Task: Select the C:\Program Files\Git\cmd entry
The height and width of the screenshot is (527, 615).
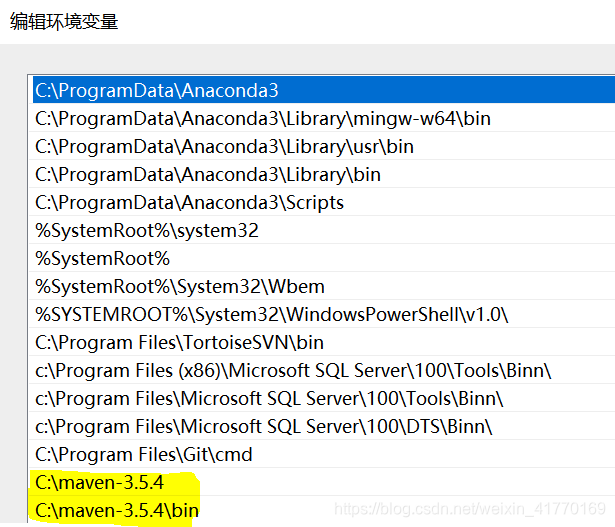Action: point(324,454)
